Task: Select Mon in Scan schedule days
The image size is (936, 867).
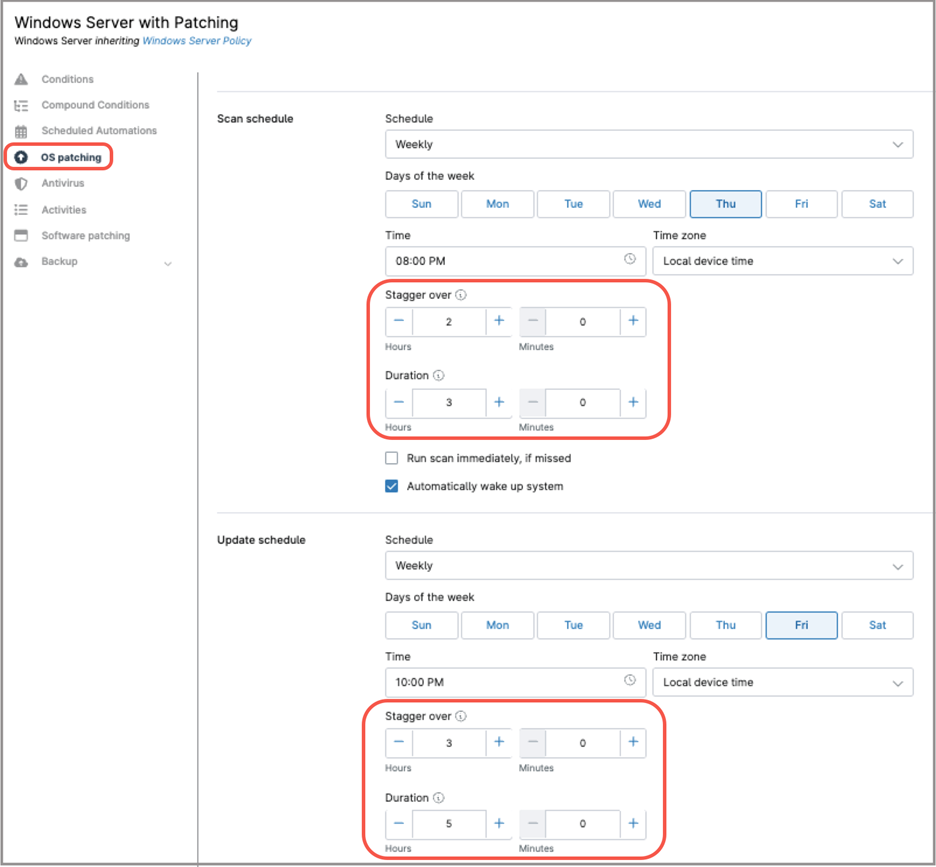Action: coord(497,204)
